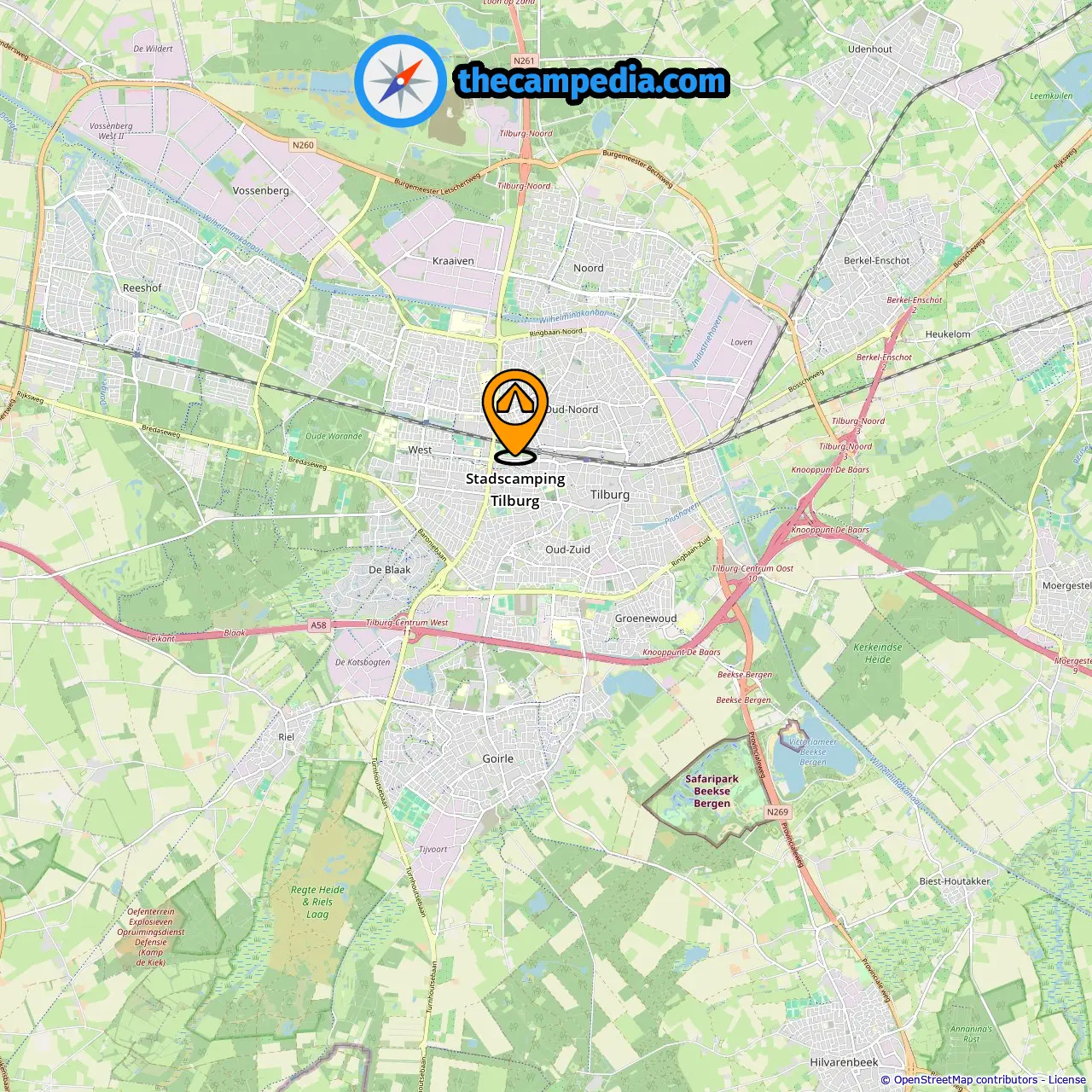Click the Goirle town label
The width and height of the screenshot is (1092, 1092).
tap(498, 758)
